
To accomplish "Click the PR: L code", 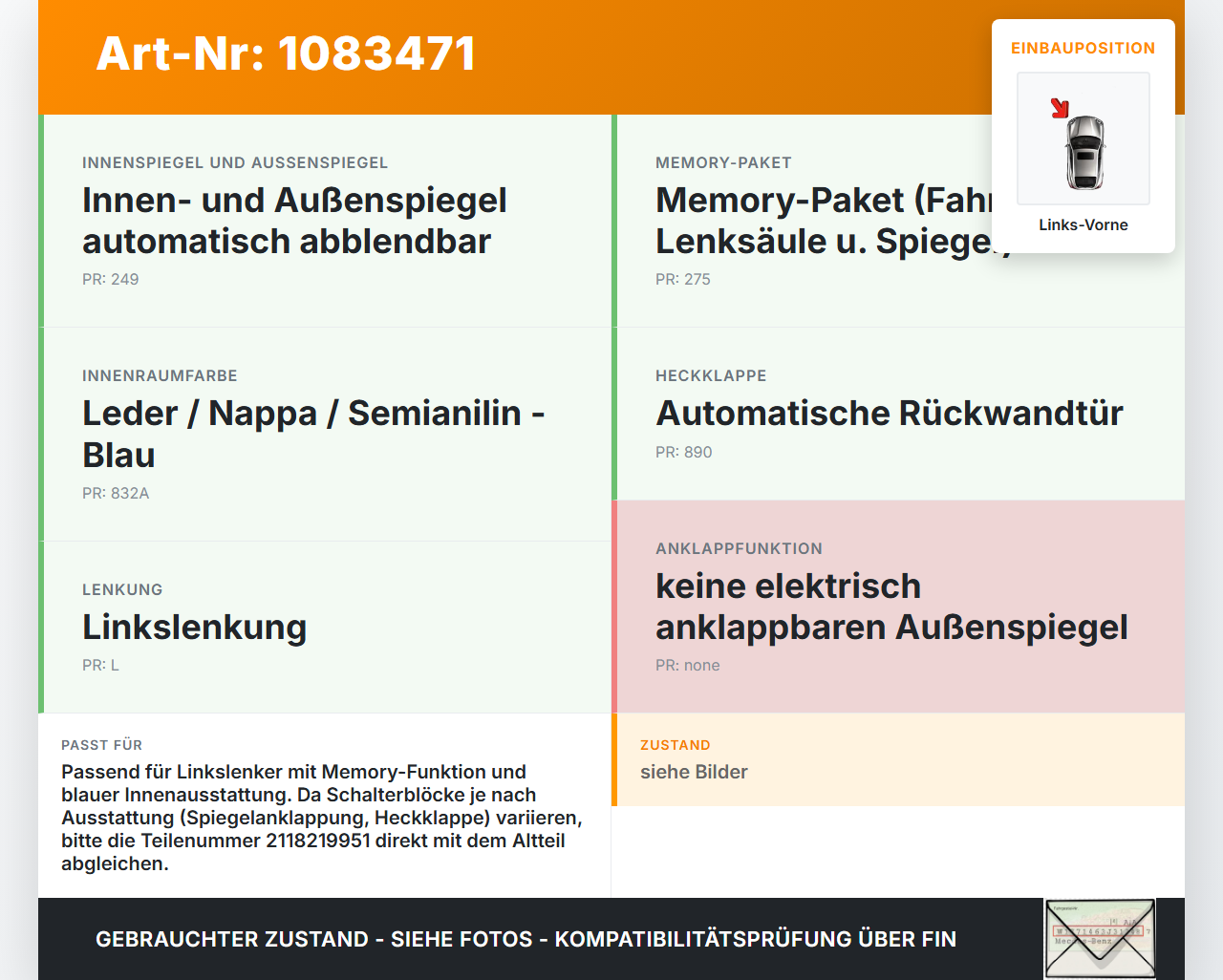I will (100, 665).
